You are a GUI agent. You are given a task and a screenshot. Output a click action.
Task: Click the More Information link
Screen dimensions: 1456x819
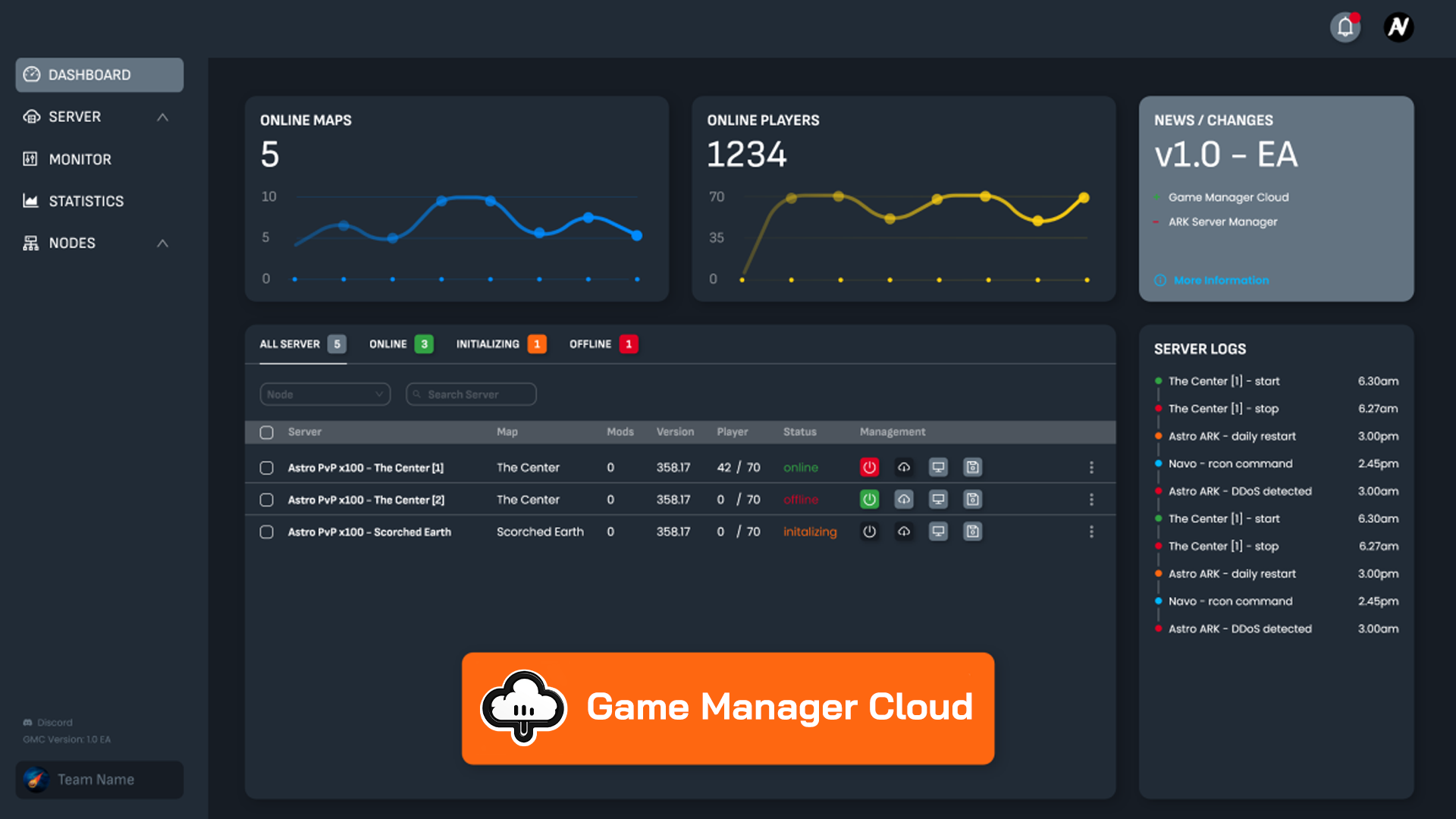(1220, 281)
